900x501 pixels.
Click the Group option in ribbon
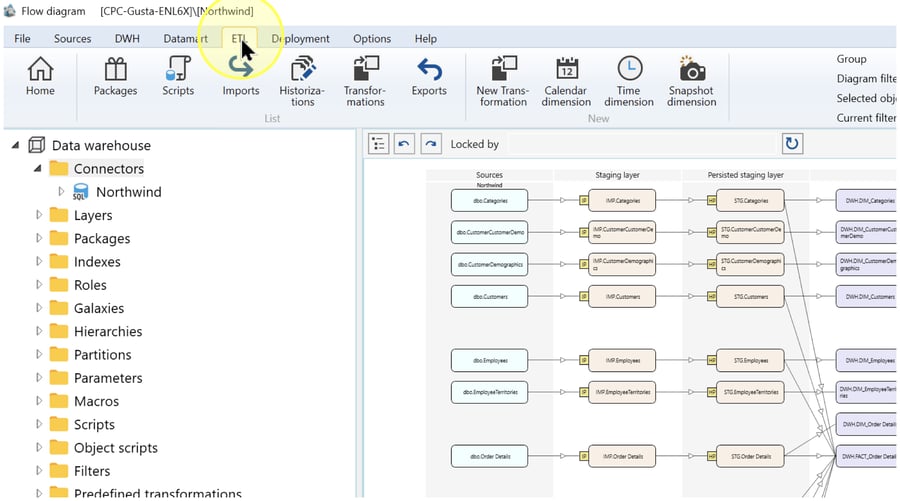click(x=851, y=59)
